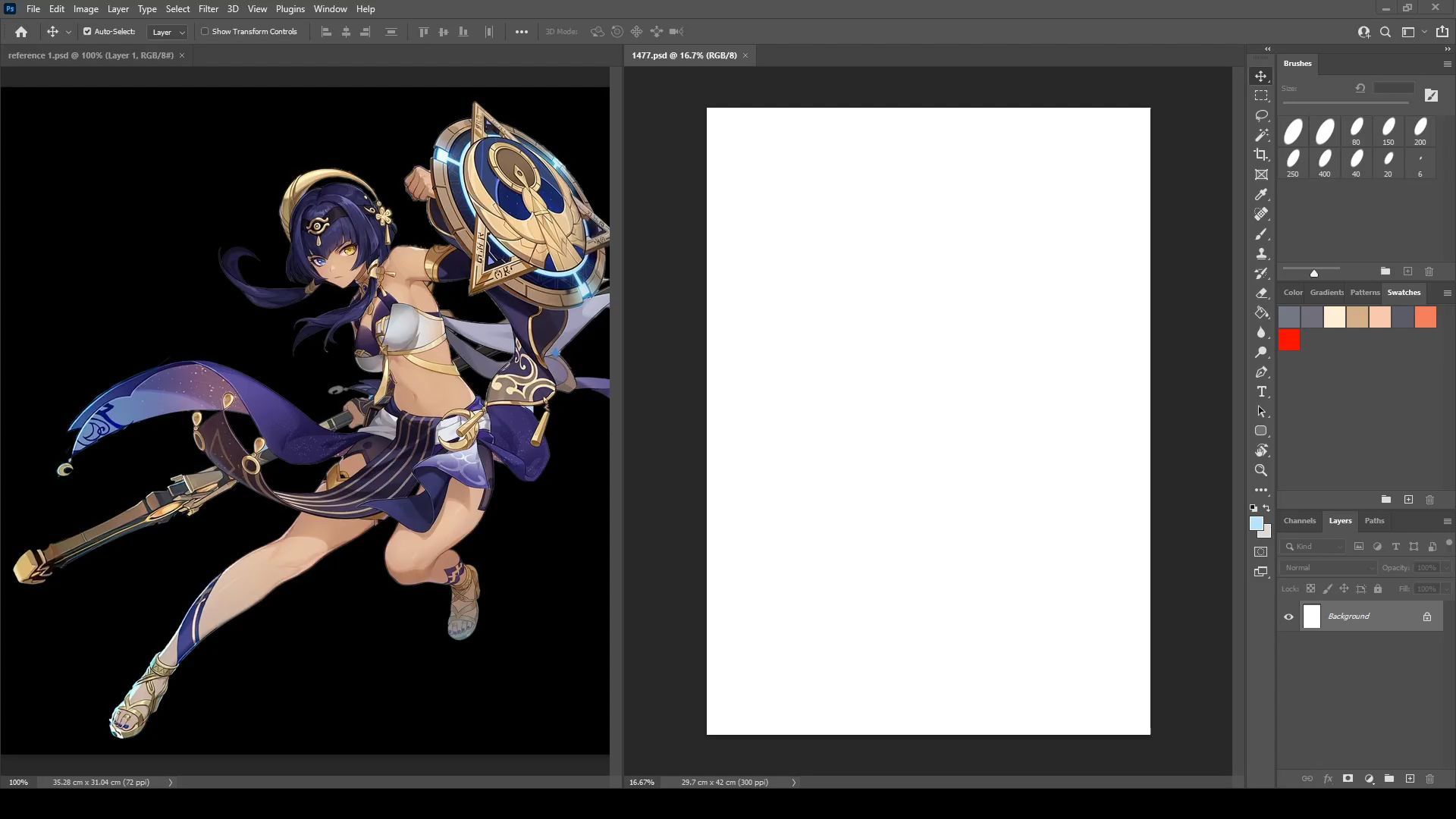The image size is (1456, 819).
Task: Click the Share icon at top right
Action: click(x=1442, y=32)
